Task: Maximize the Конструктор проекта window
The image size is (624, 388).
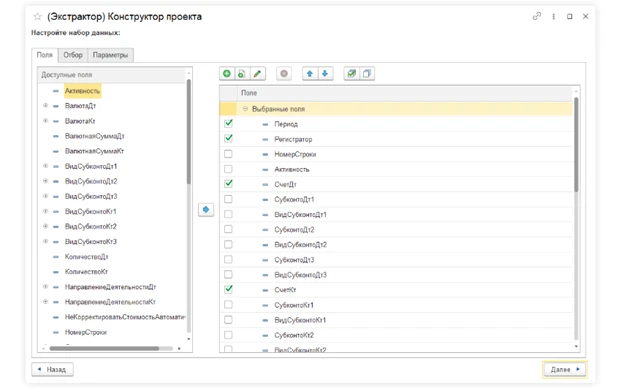Action: [569, 16]
